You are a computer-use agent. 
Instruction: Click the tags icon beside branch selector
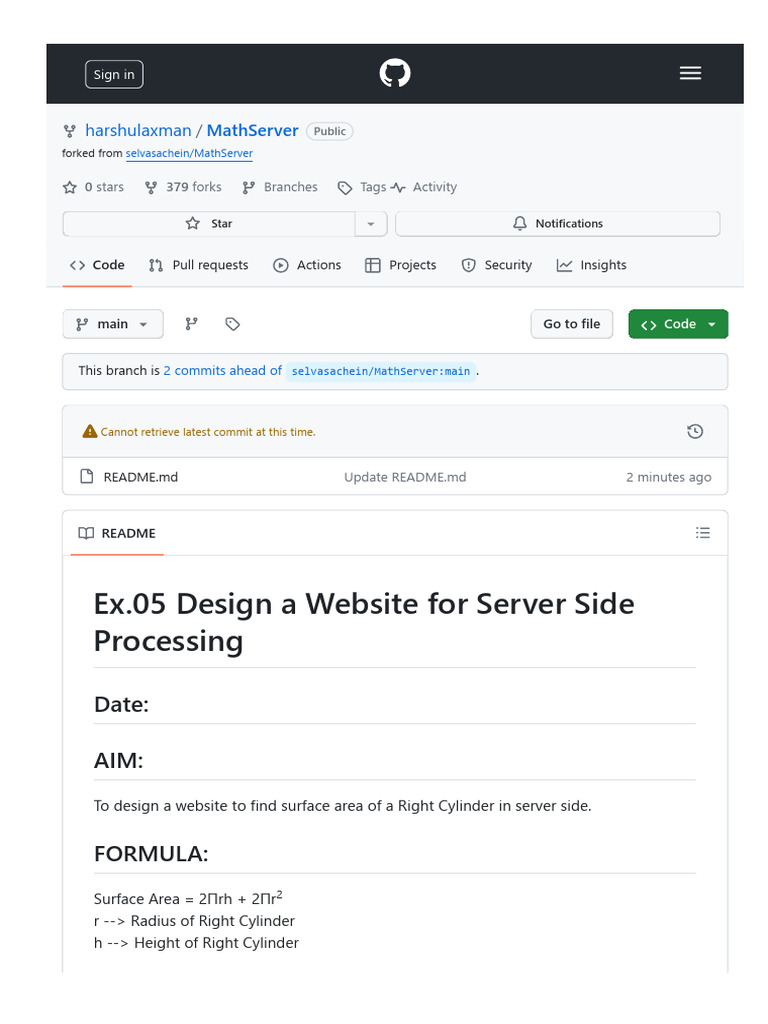(233, 324)
